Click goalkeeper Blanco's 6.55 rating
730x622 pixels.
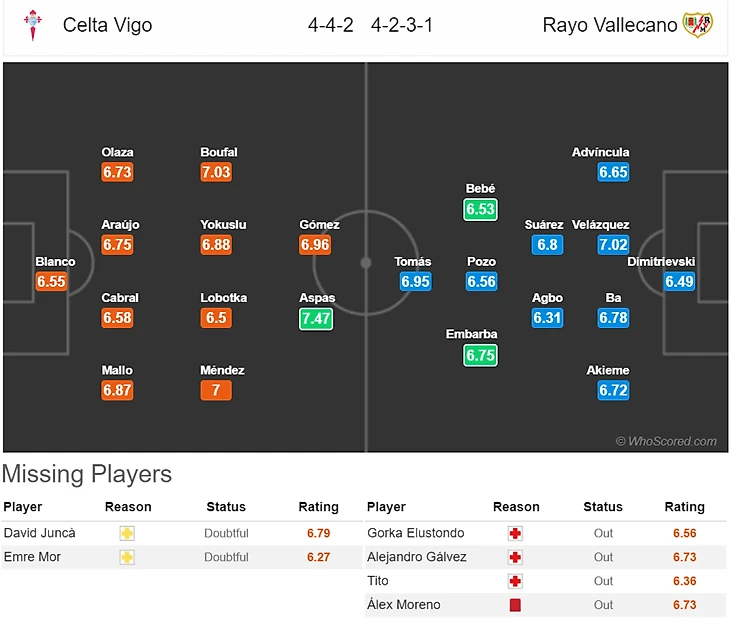(51, 282)
